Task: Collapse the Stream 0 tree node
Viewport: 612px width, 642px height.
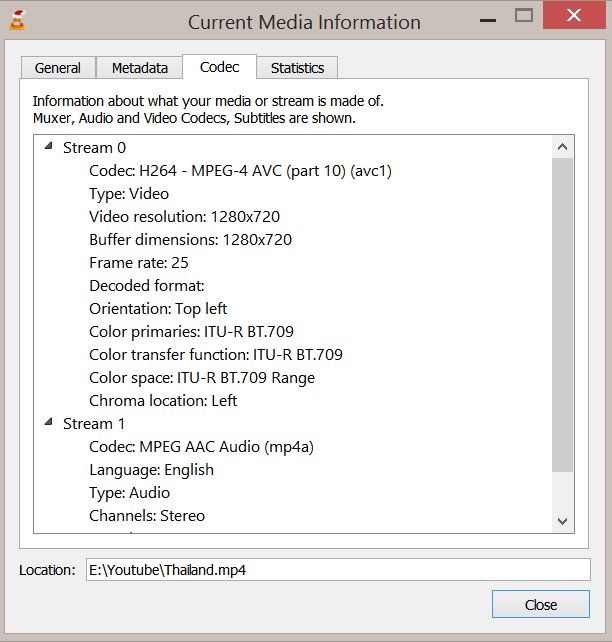Action: [49, 146]
